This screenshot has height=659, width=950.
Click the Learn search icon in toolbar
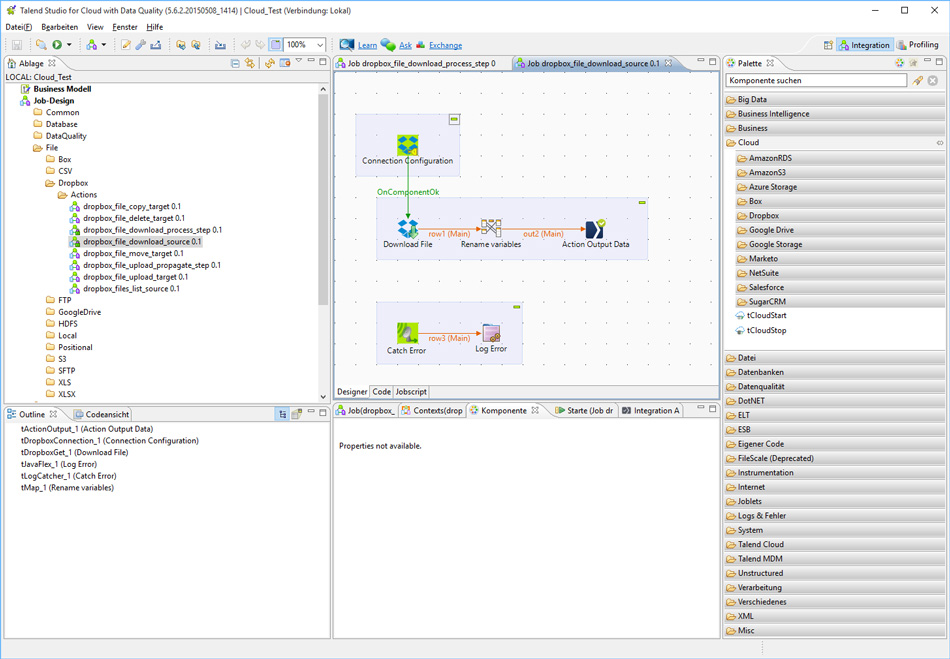[347, 45]
